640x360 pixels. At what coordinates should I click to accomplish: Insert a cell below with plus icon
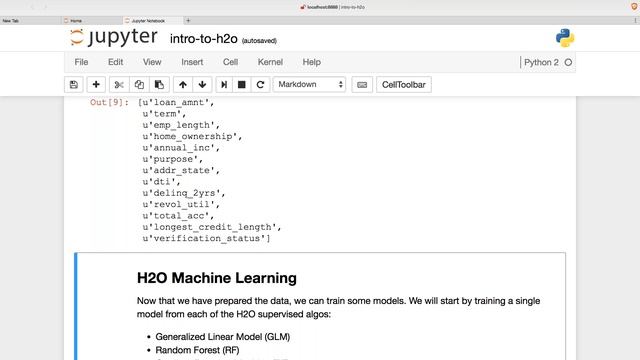click(96, 84)
